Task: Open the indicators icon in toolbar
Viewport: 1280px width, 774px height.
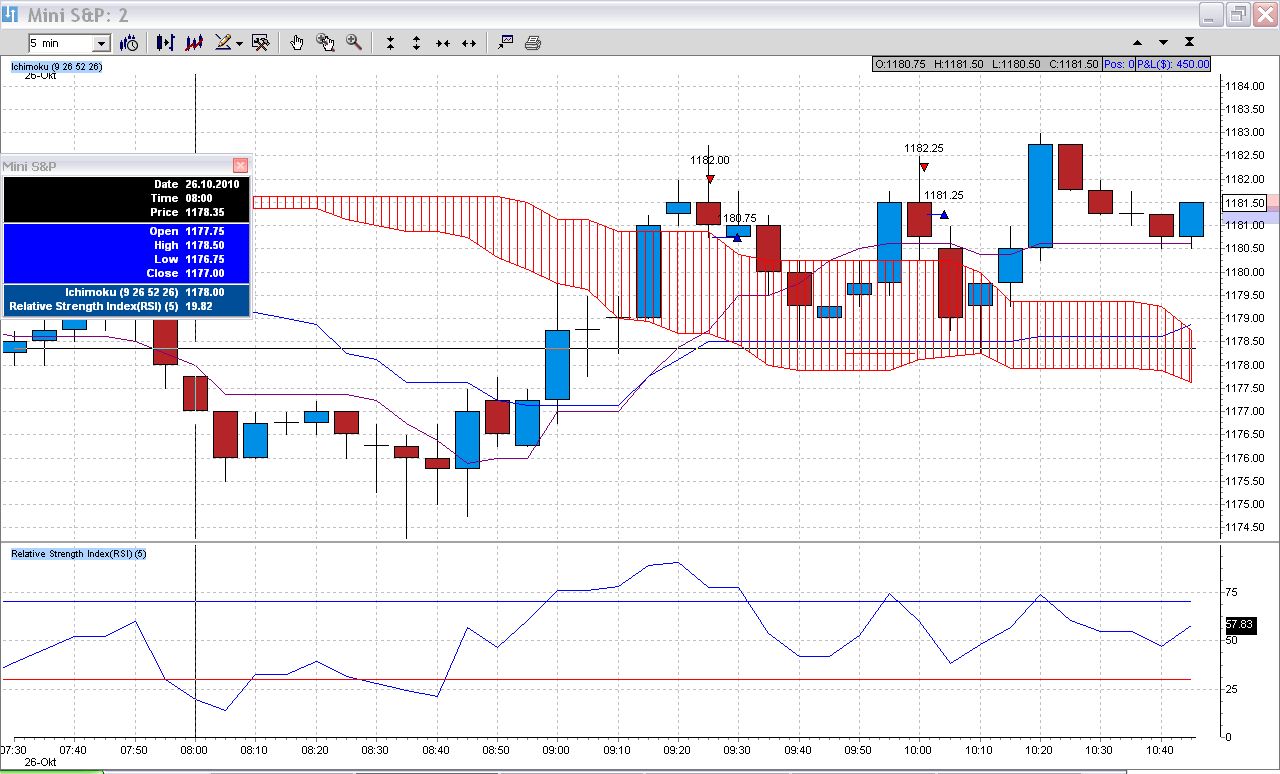Action: point(194,43)
